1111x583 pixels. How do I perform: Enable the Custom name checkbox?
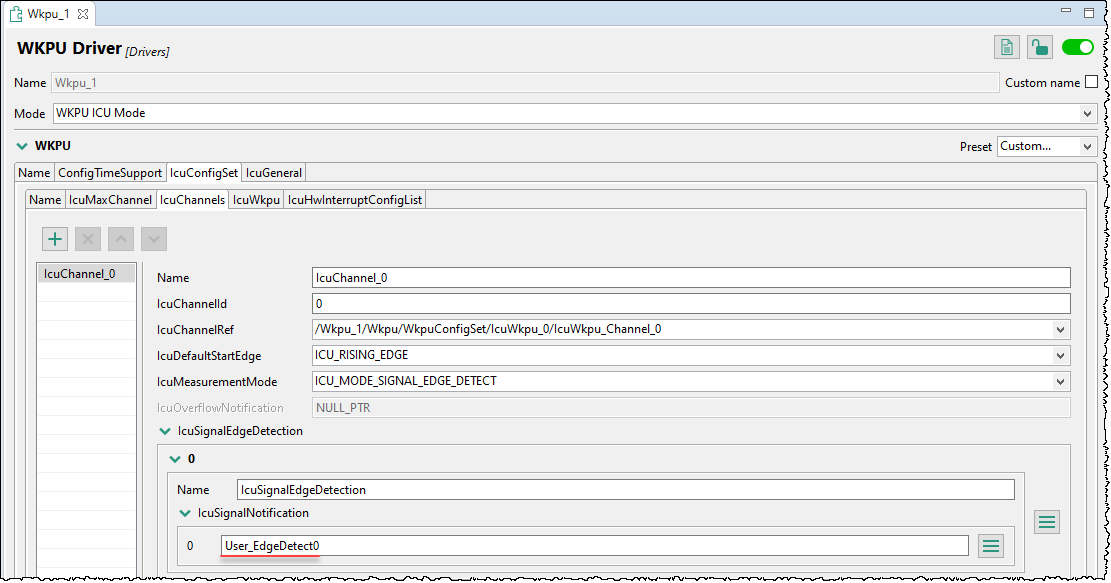coord(1092,82)
